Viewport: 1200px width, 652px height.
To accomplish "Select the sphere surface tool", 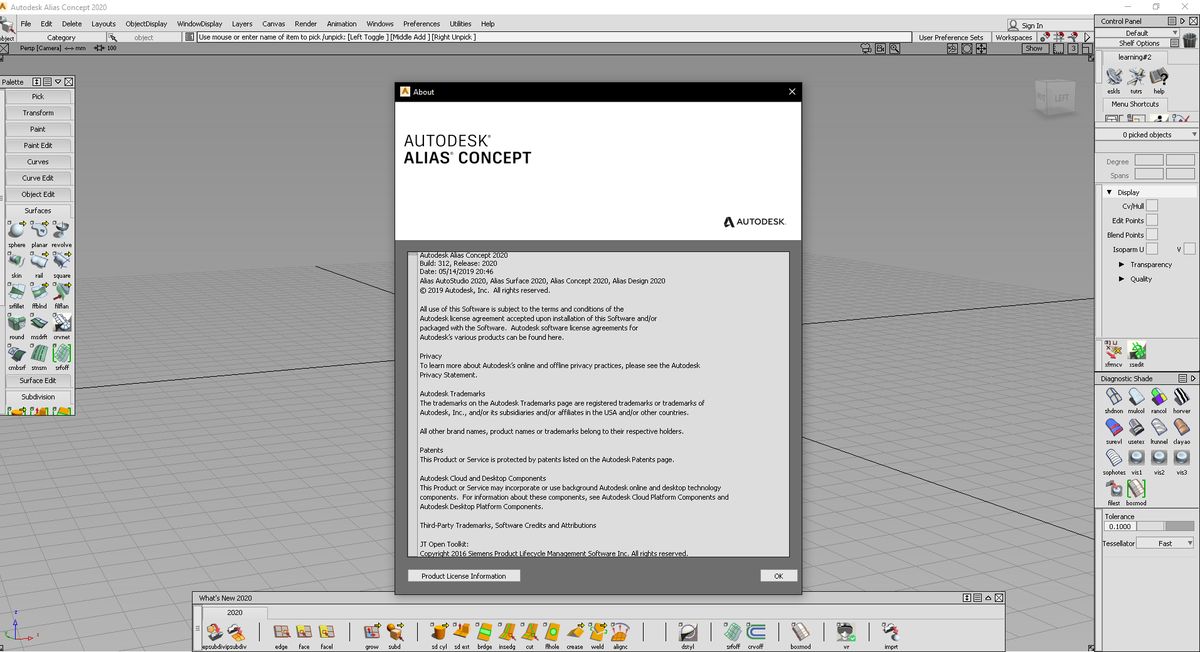I will 17,231.
